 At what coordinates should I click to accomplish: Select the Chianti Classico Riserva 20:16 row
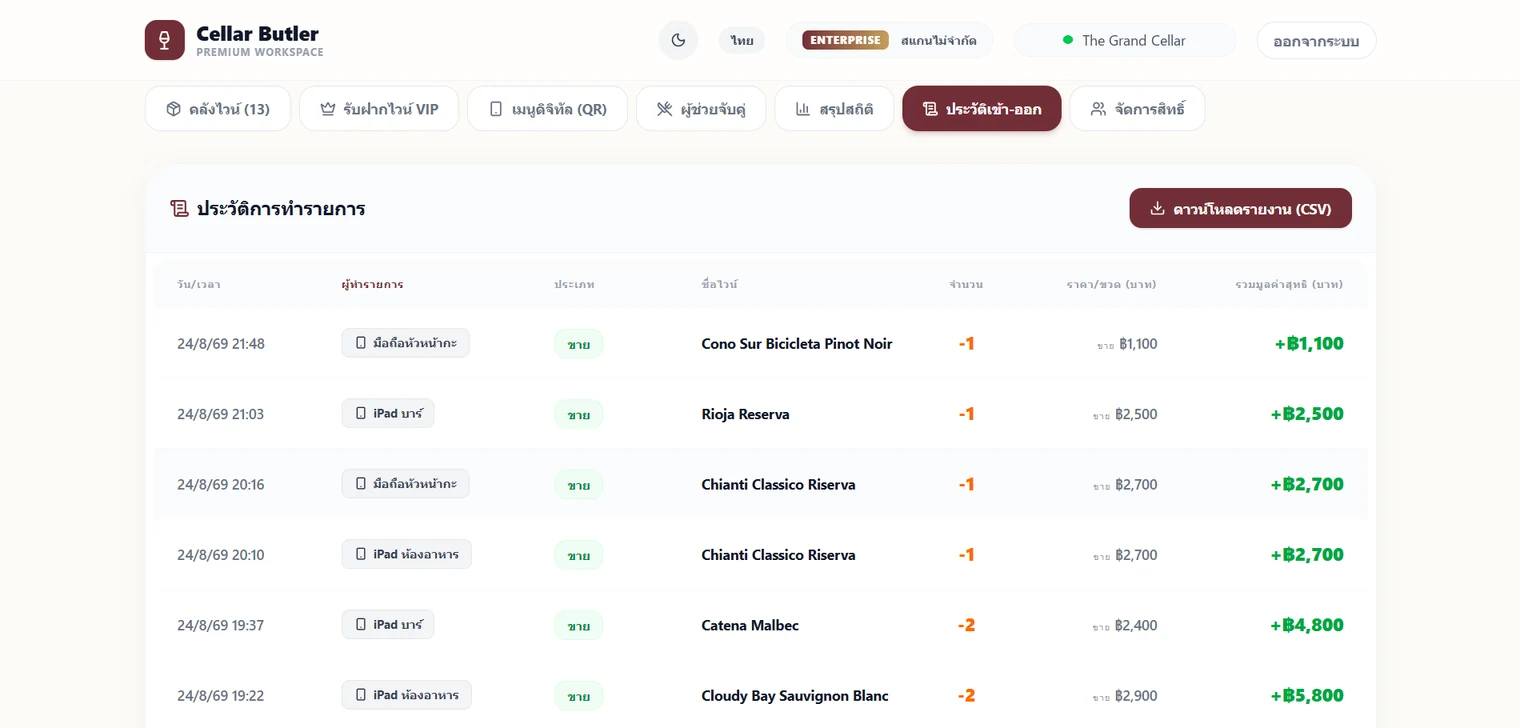tap(760, 484)
